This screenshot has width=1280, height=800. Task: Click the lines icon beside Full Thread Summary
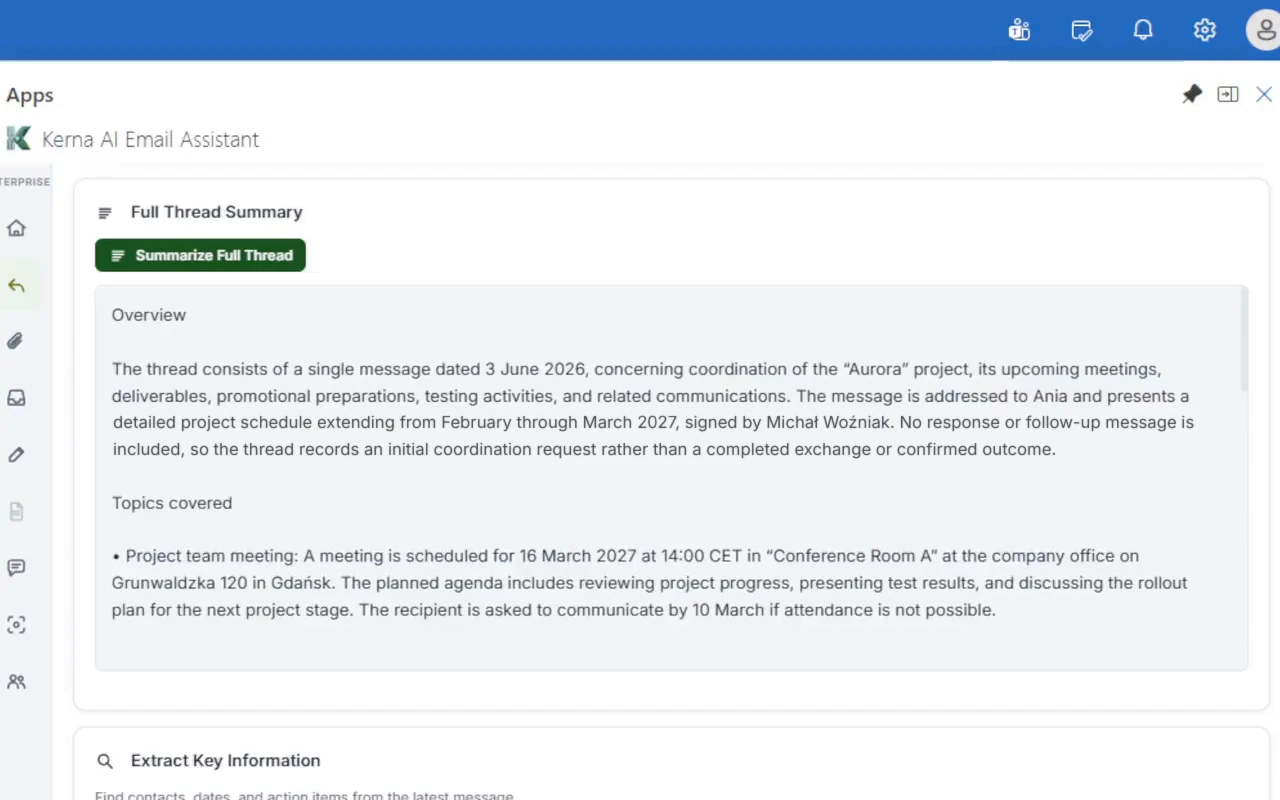coord(105,212)
